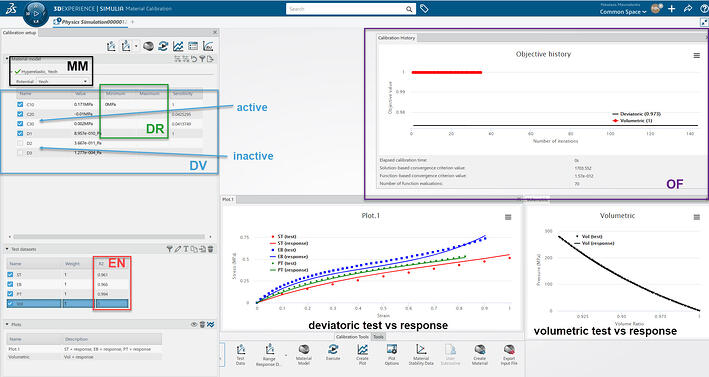Screen dimensions: 709x377
Task: Open Material Stability Data tool
Action: point(421,354)
